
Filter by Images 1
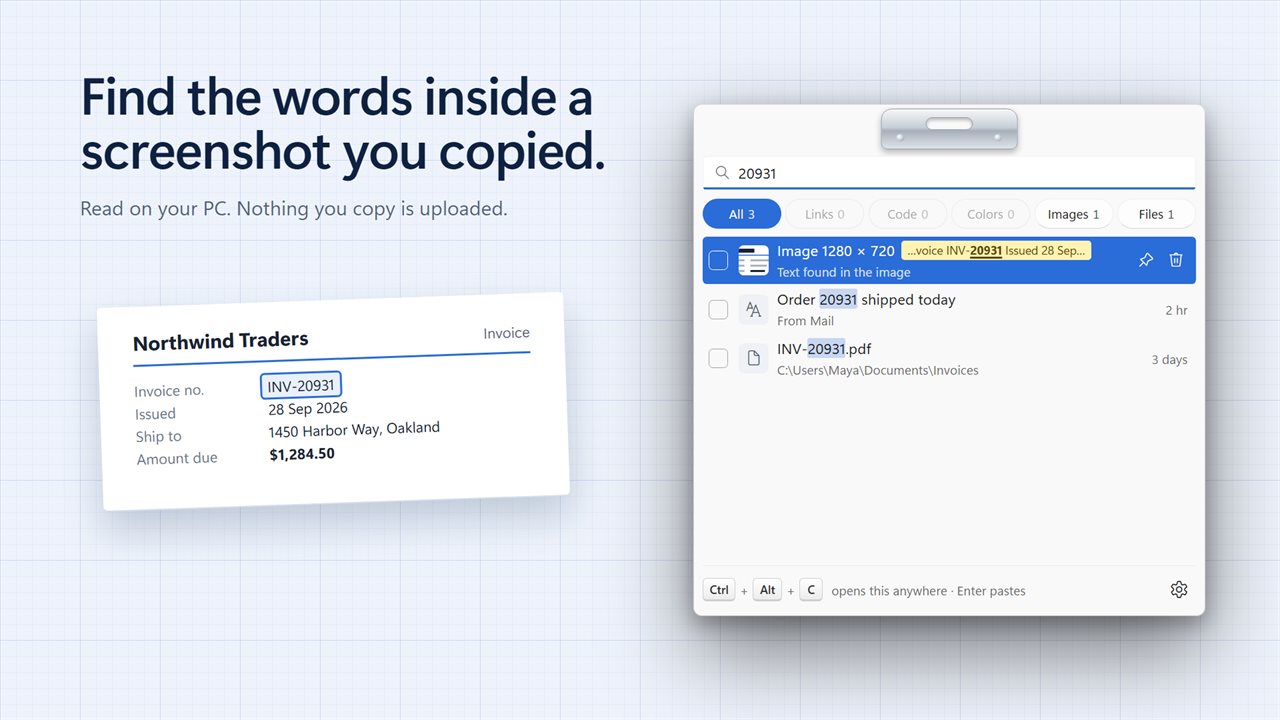(x=1073, y=214)
